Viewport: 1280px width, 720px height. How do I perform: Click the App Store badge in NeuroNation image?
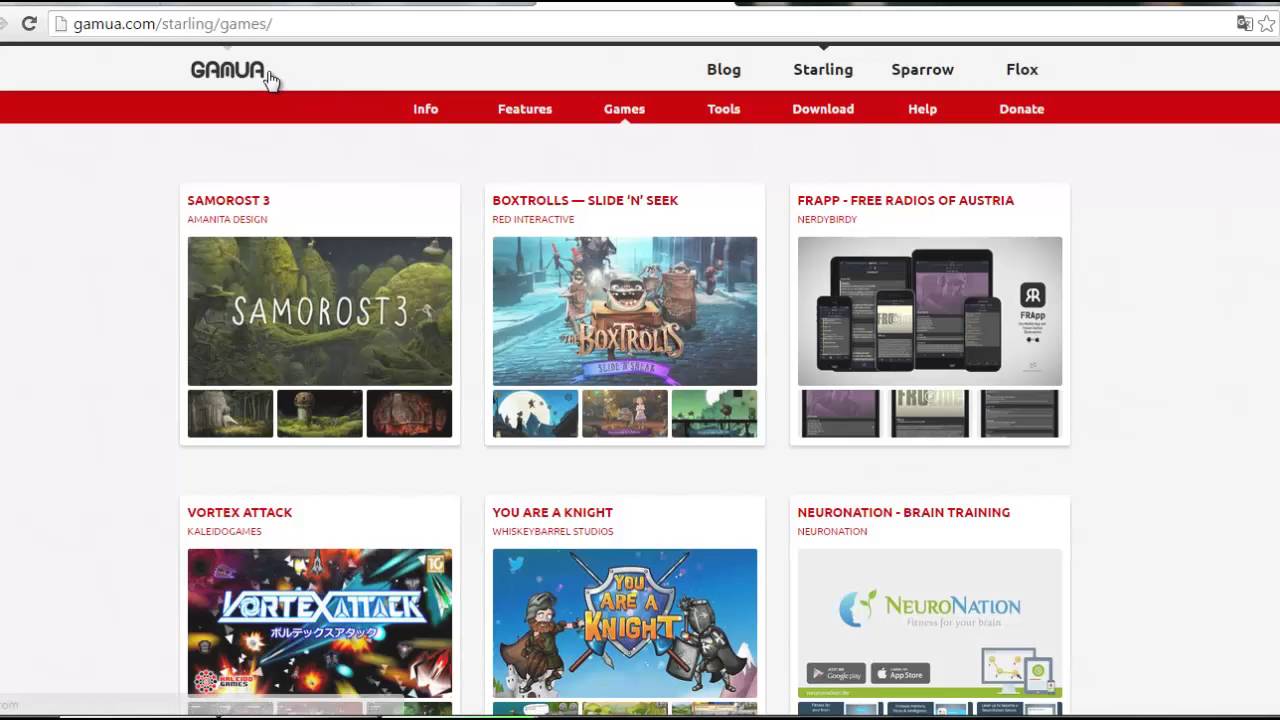click(x=900, y=673)
